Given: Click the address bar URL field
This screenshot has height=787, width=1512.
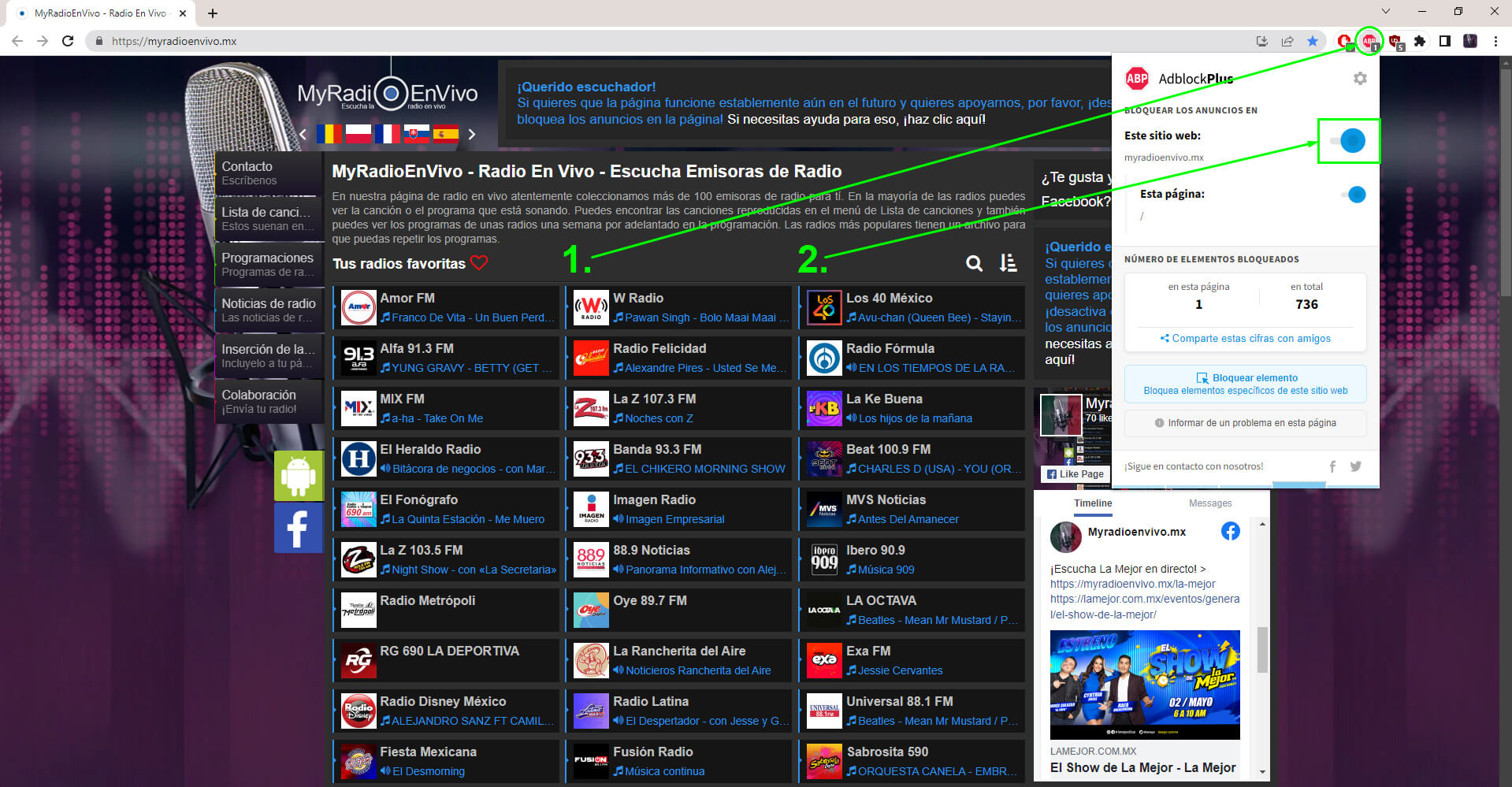Looking at the screenshot, I should (x=670, y=41).
